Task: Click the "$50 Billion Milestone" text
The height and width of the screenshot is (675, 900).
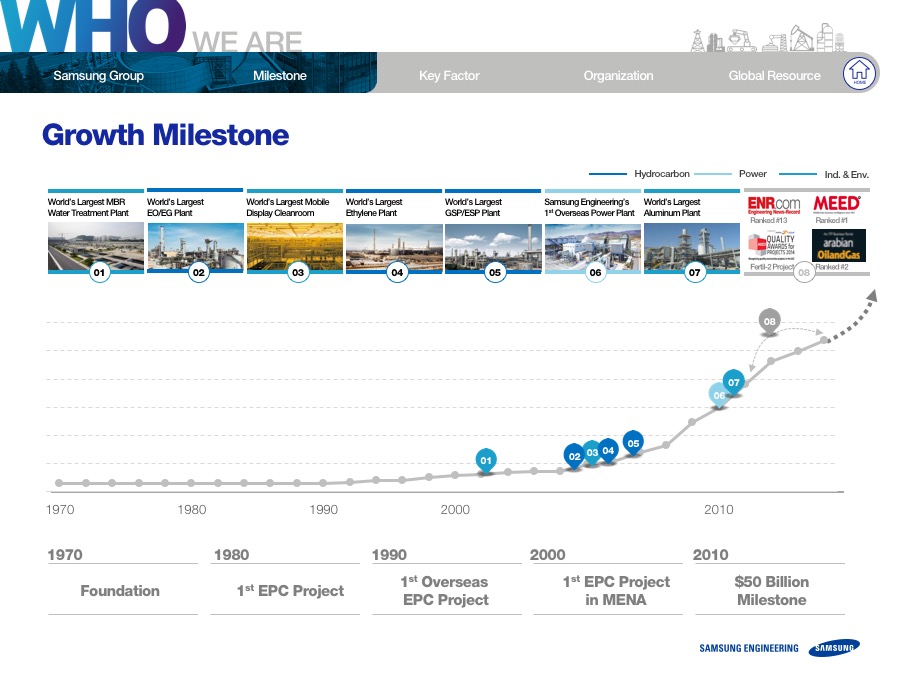Action: (771, 591)
